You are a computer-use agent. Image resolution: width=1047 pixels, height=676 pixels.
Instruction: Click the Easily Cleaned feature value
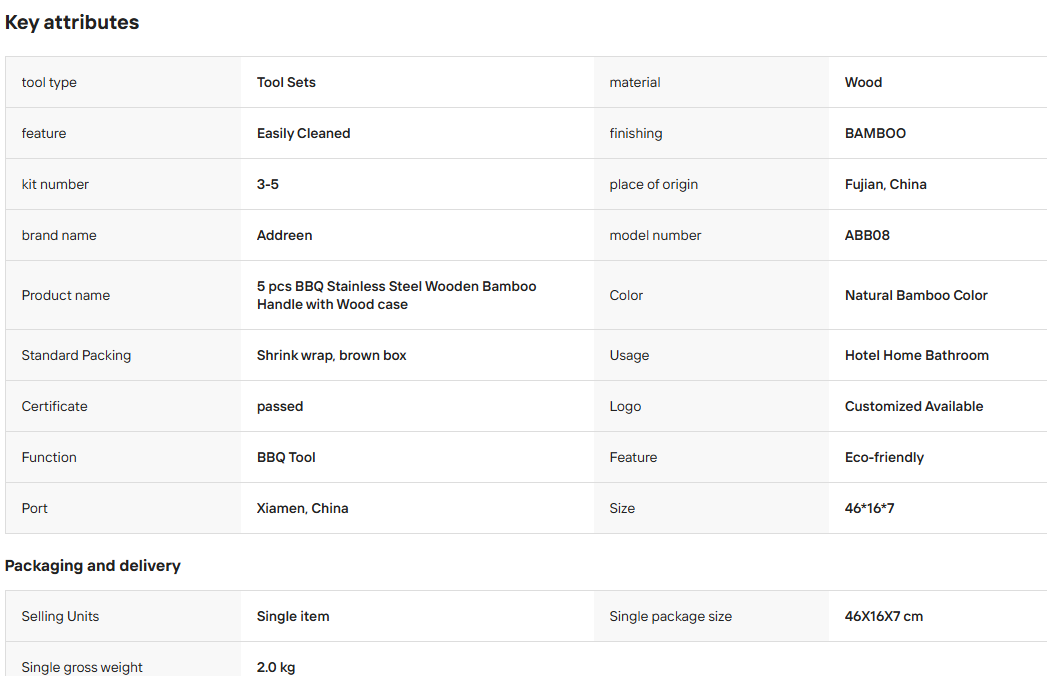coord(303,134)
